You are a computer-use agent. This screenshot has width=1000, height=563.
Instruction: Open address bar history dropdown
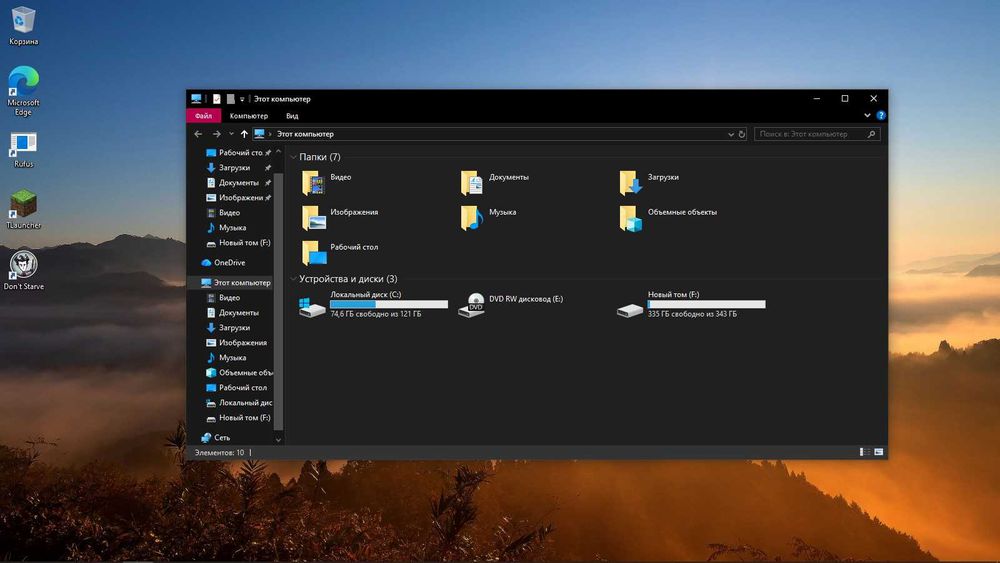731,134
